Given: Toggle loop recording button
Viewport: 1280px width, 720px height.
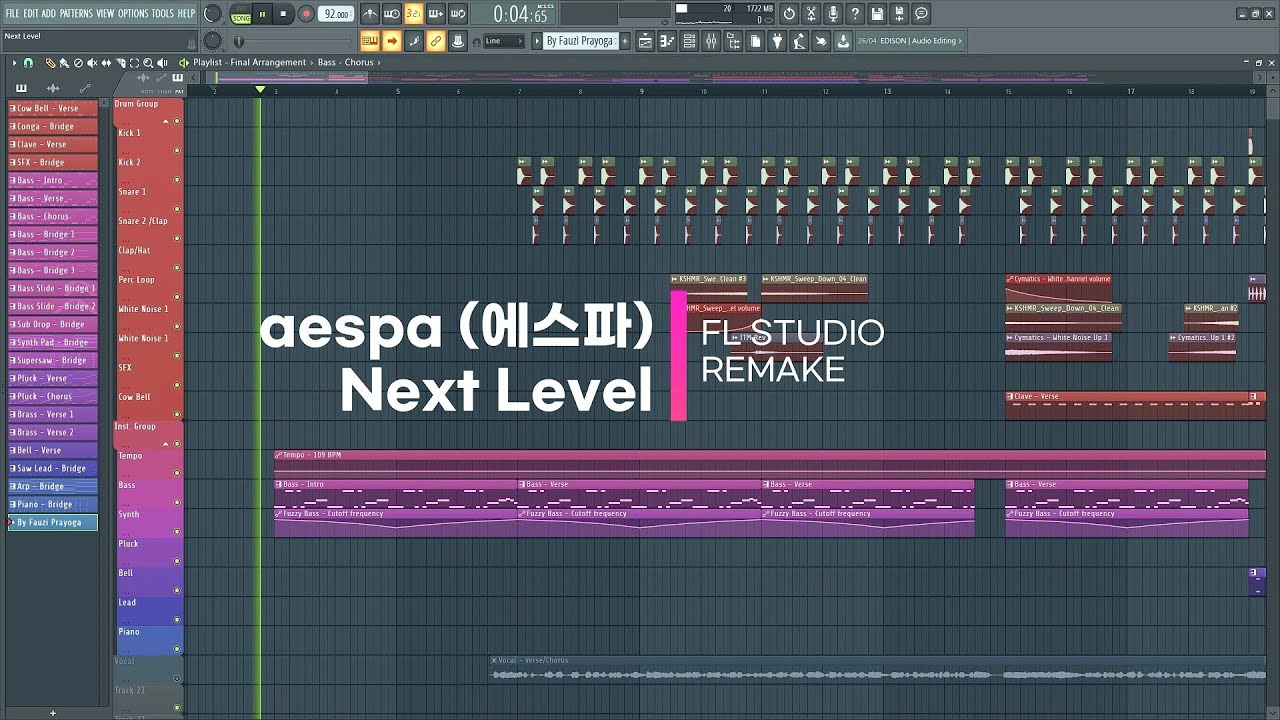Looking at the screenshot, I should tap(457, 14).
